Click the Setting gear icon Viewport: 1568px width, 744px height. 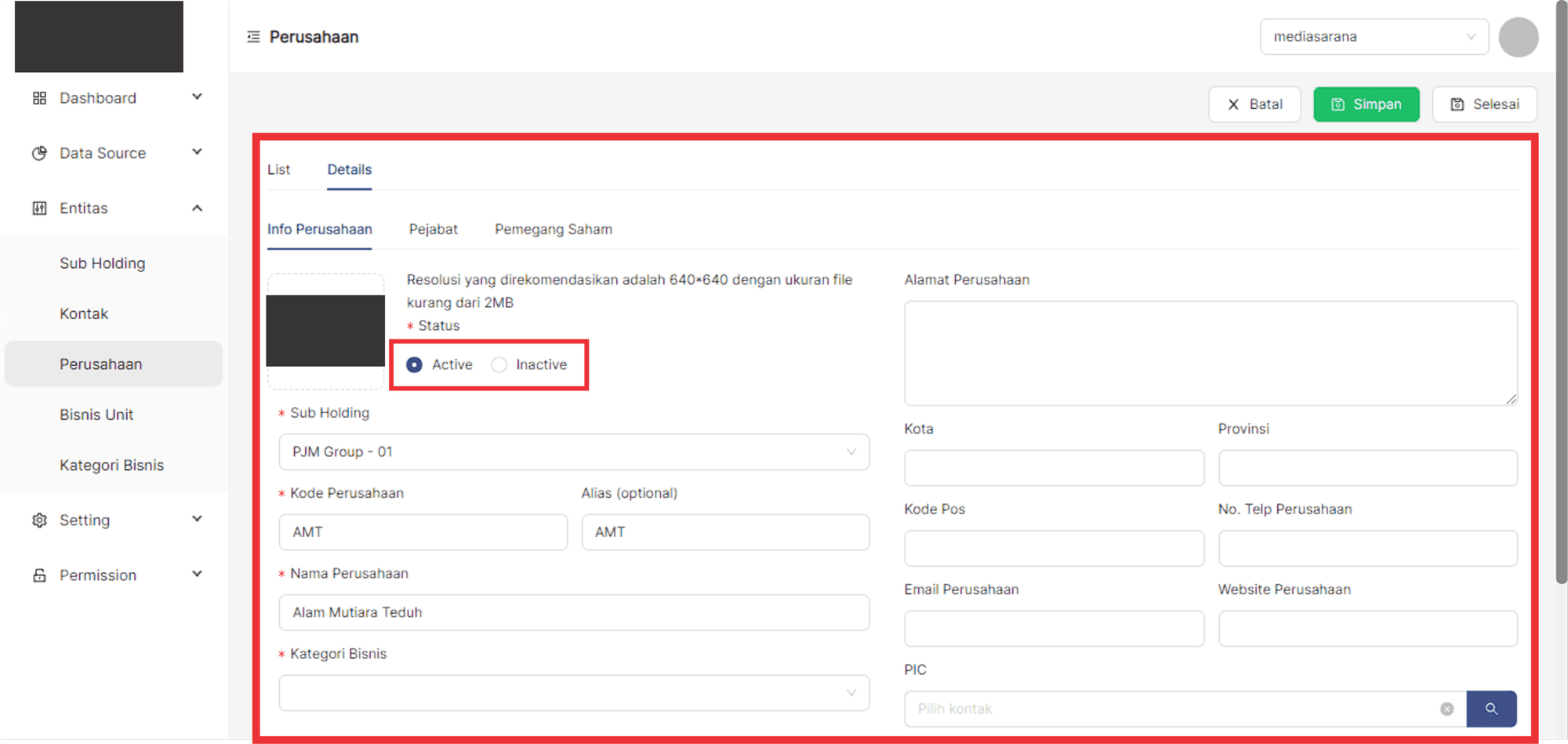point(39,521)
